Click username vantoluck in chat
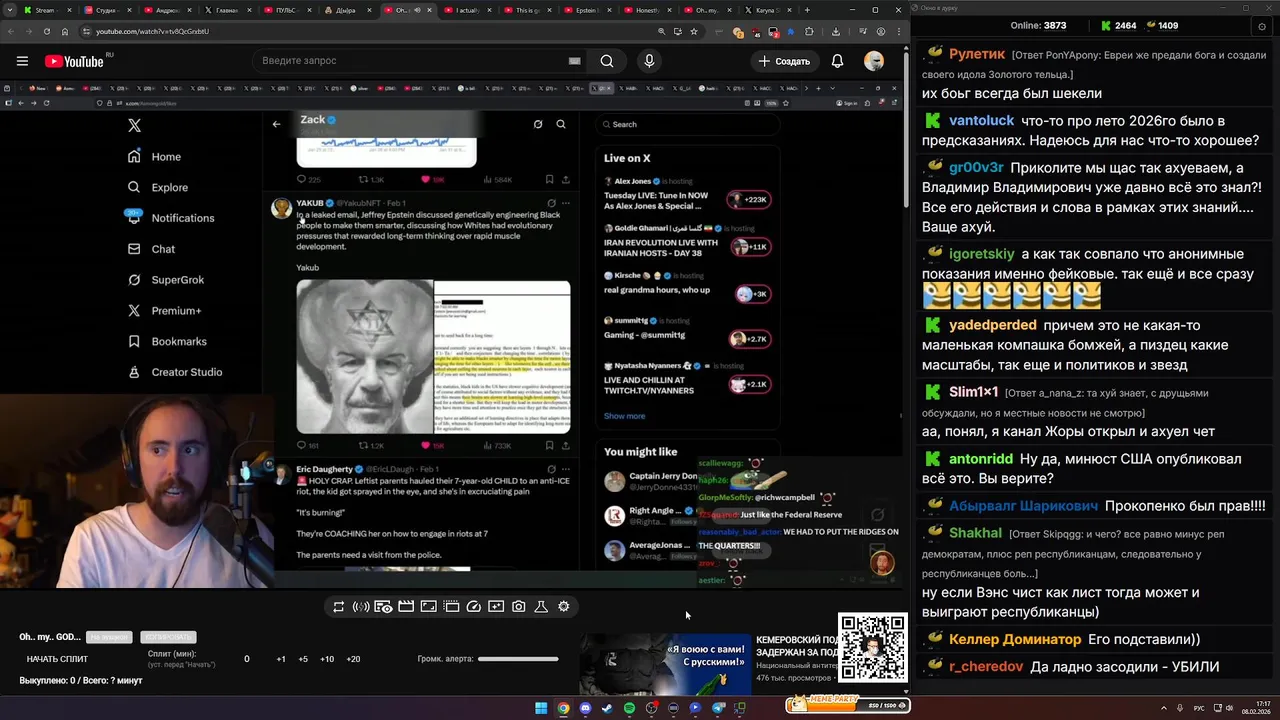 982,120
